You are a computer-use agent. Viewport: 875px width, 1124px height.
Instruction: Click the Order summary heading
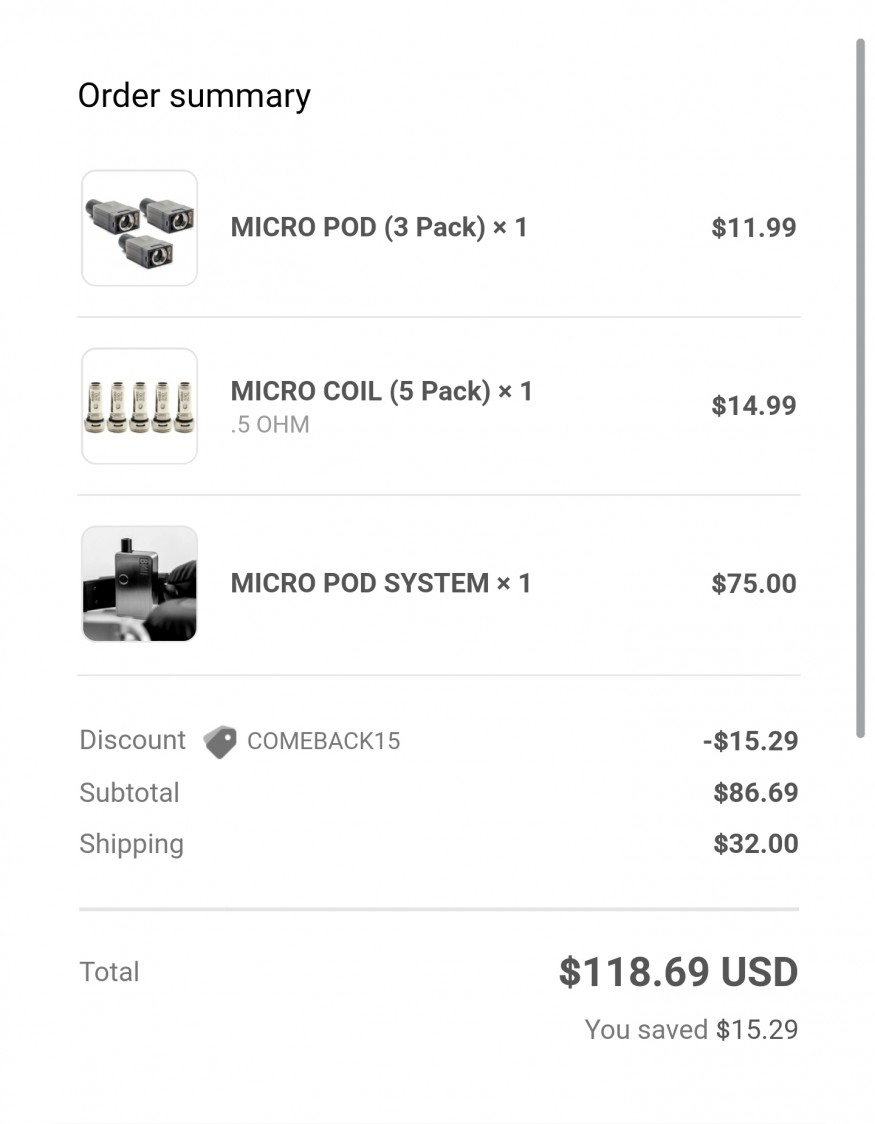click(194, 96)
